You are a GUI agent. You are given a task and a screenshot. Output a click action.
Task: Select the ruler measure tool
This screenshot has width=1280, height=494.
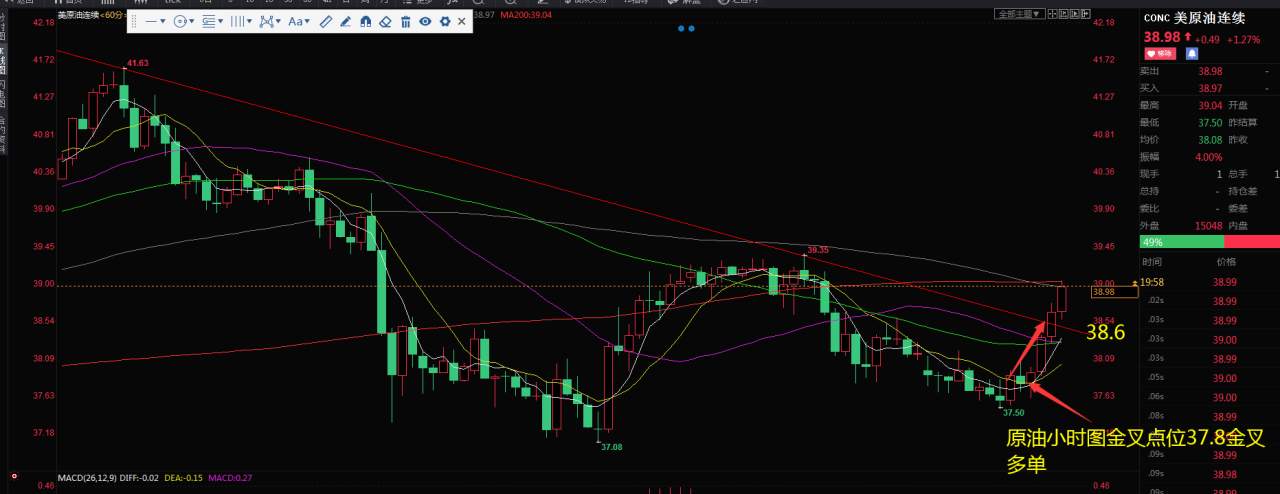326,21
